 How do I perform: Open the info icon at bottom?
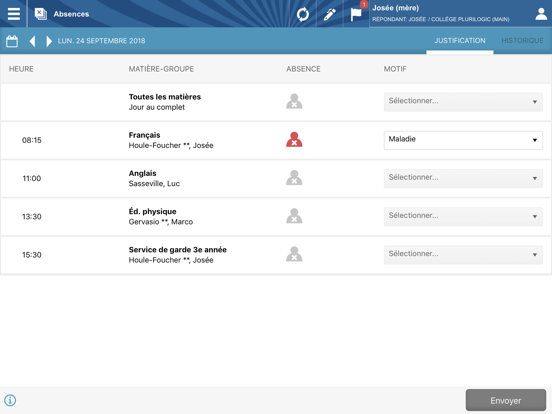tap(10, 400)
